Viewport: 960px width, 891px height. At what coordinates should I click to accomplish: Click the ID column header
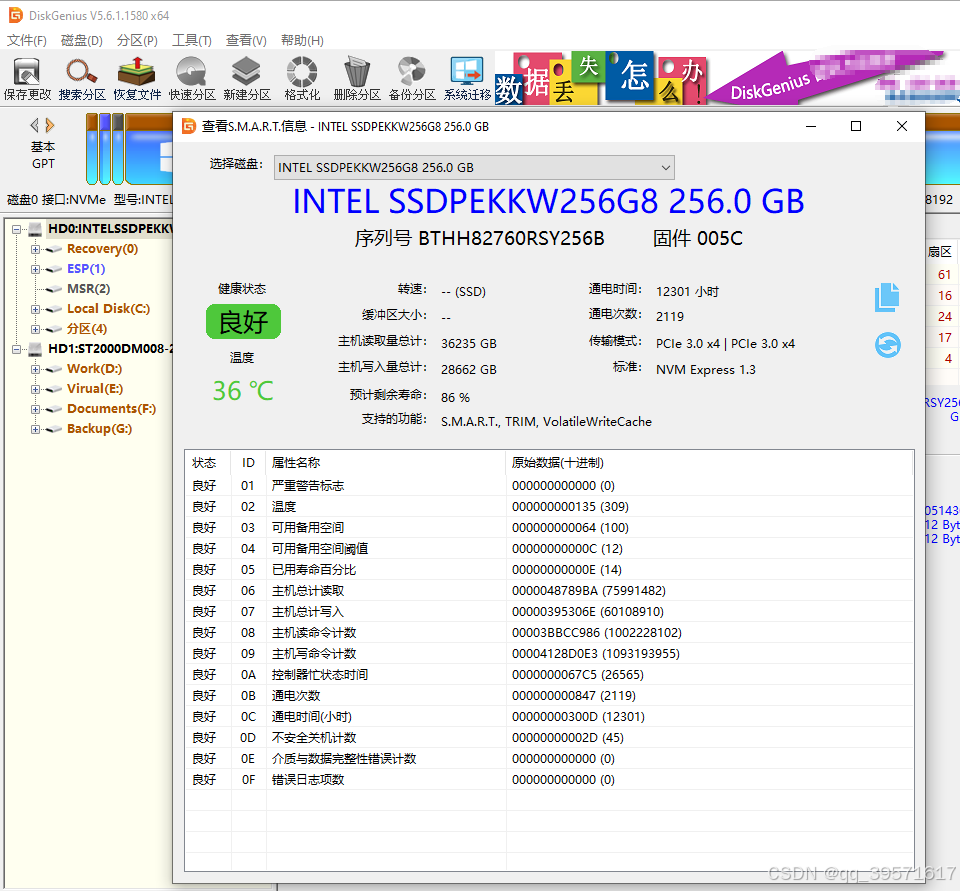248,463
